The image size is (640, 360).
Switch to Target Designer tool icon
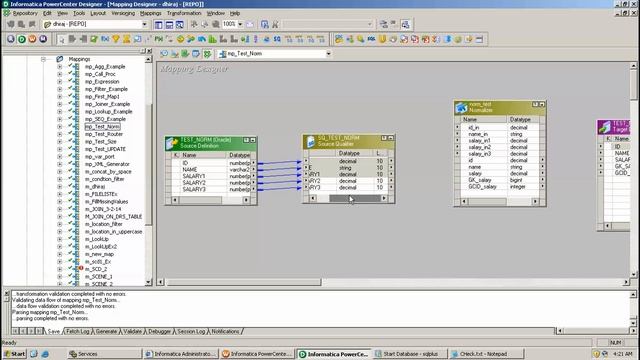point(175,53)
